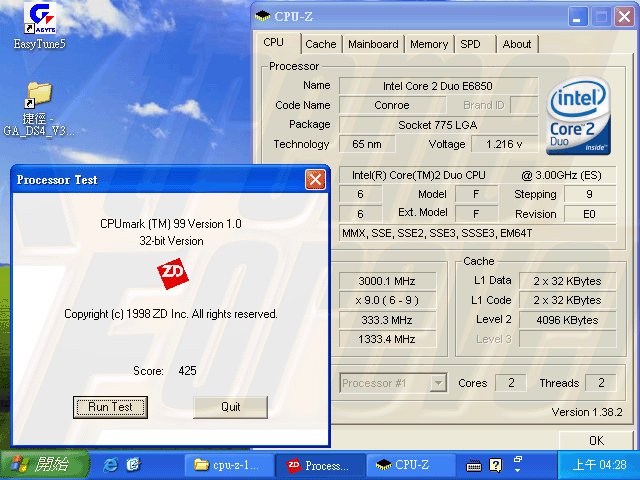Switch to Process... taskbar button
Image resolution: width=640 pixels, height=480 pixels.
tap(320, 465)
